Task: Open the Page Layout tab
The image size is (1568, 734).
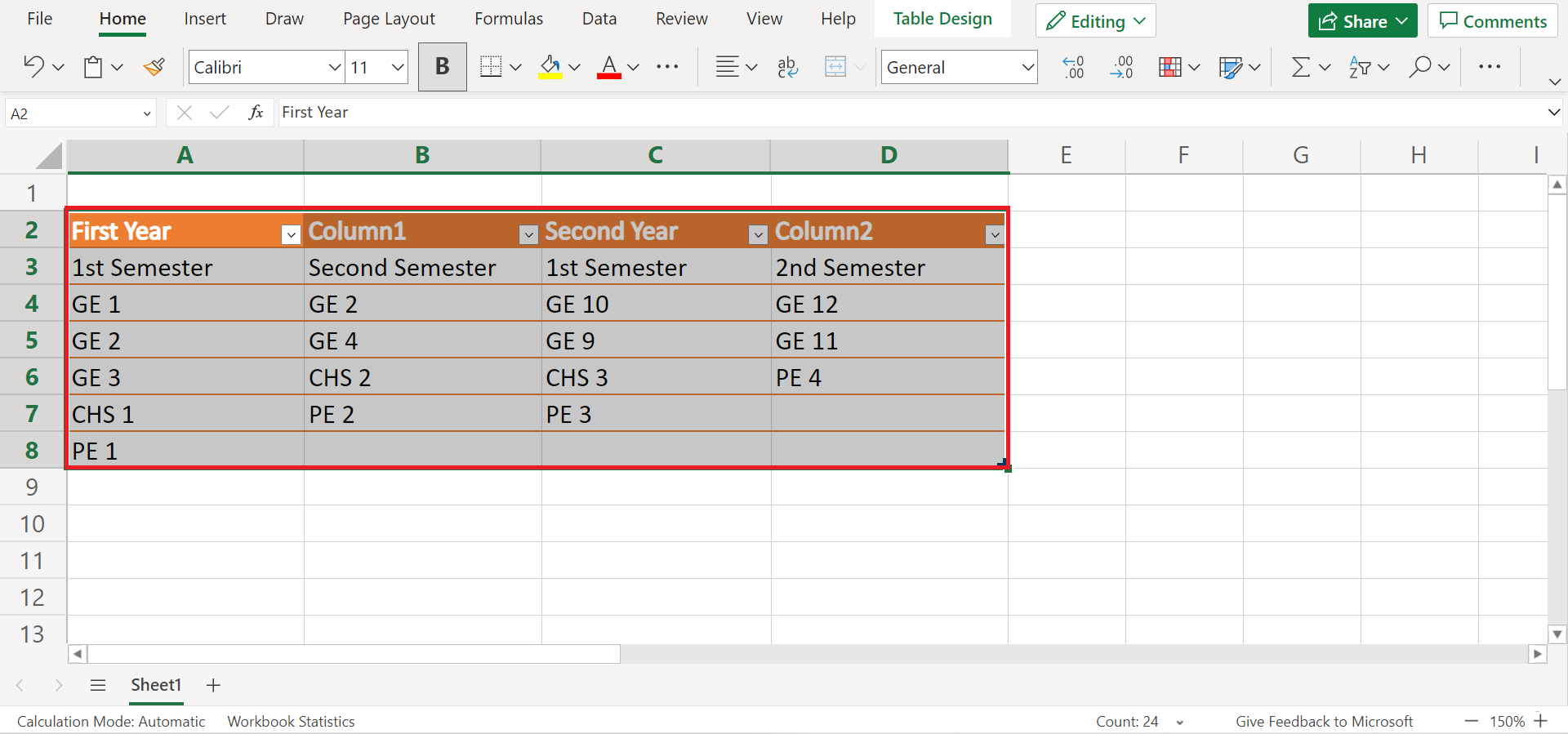Action: (389, 19)
